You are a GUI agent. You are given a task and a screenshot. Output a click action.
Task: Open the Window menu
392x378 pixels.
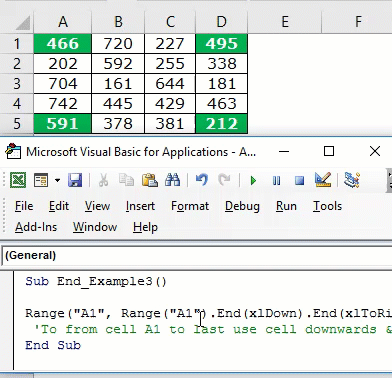click(95, 227)
